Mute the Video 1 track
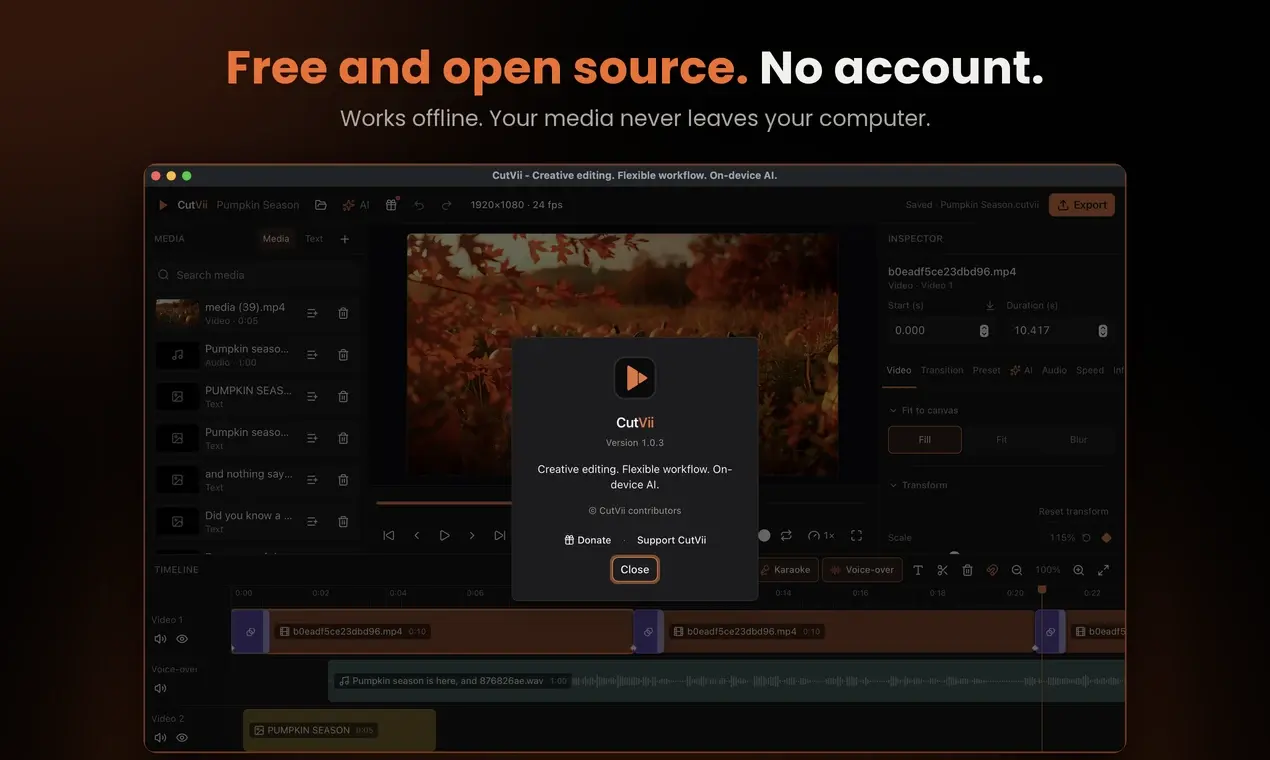The width and height of the screenshot is (1270, 760). (160, 638)
